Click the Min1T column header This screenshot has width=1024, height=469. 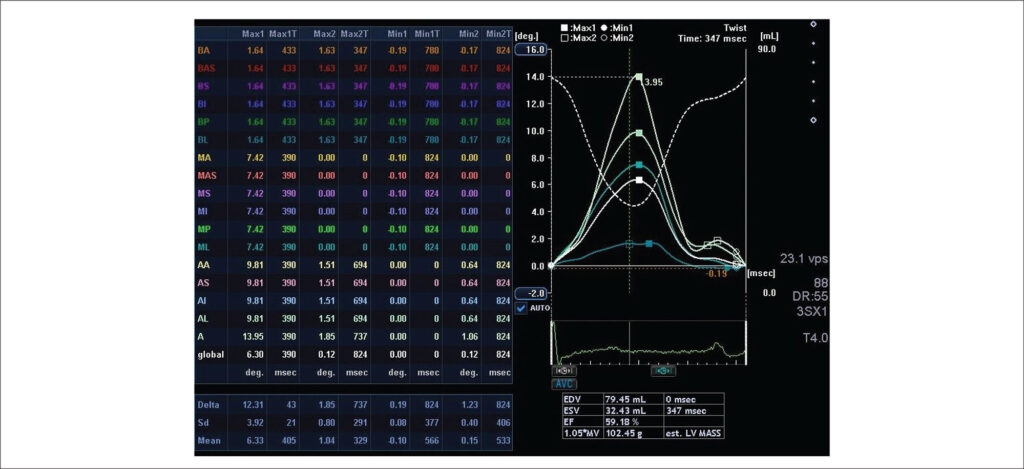(x=426, y=33)
